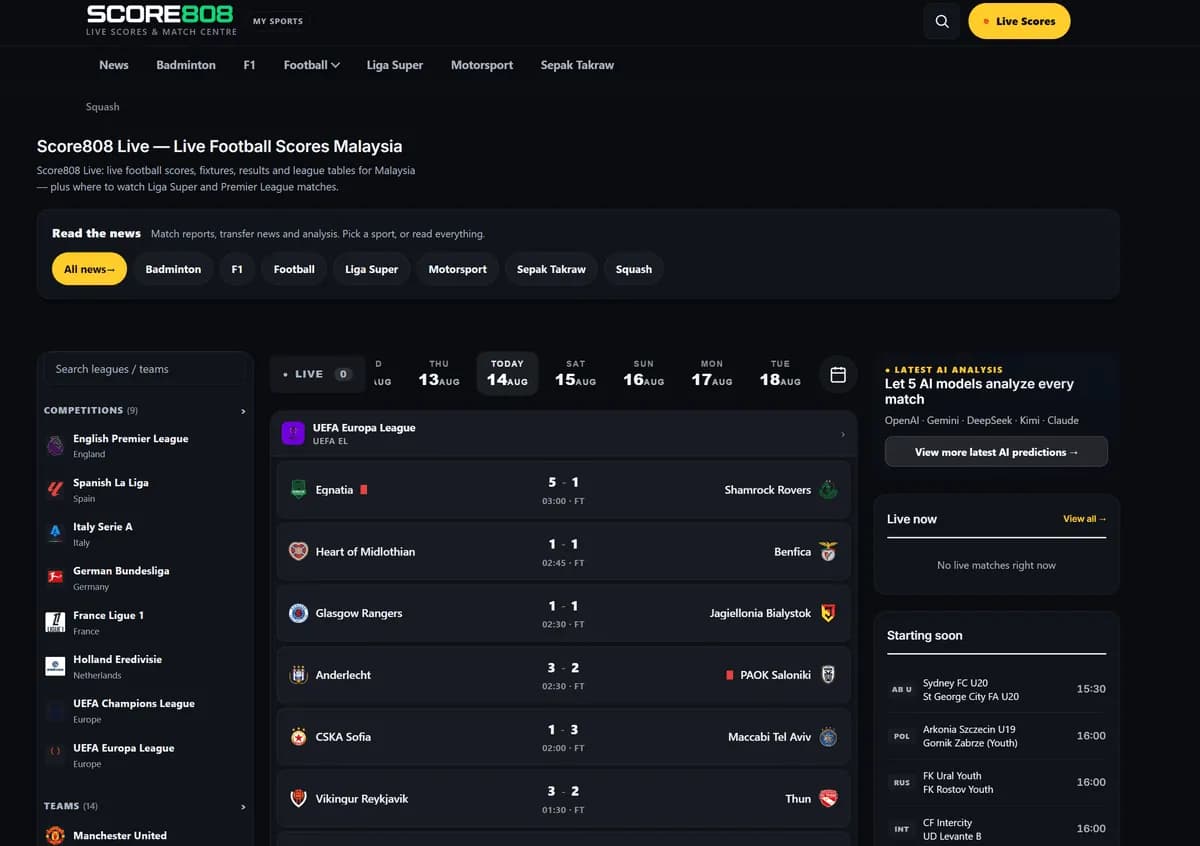Expand the Competitions section arrow
1200x846 pixels.
click(243, 411)
